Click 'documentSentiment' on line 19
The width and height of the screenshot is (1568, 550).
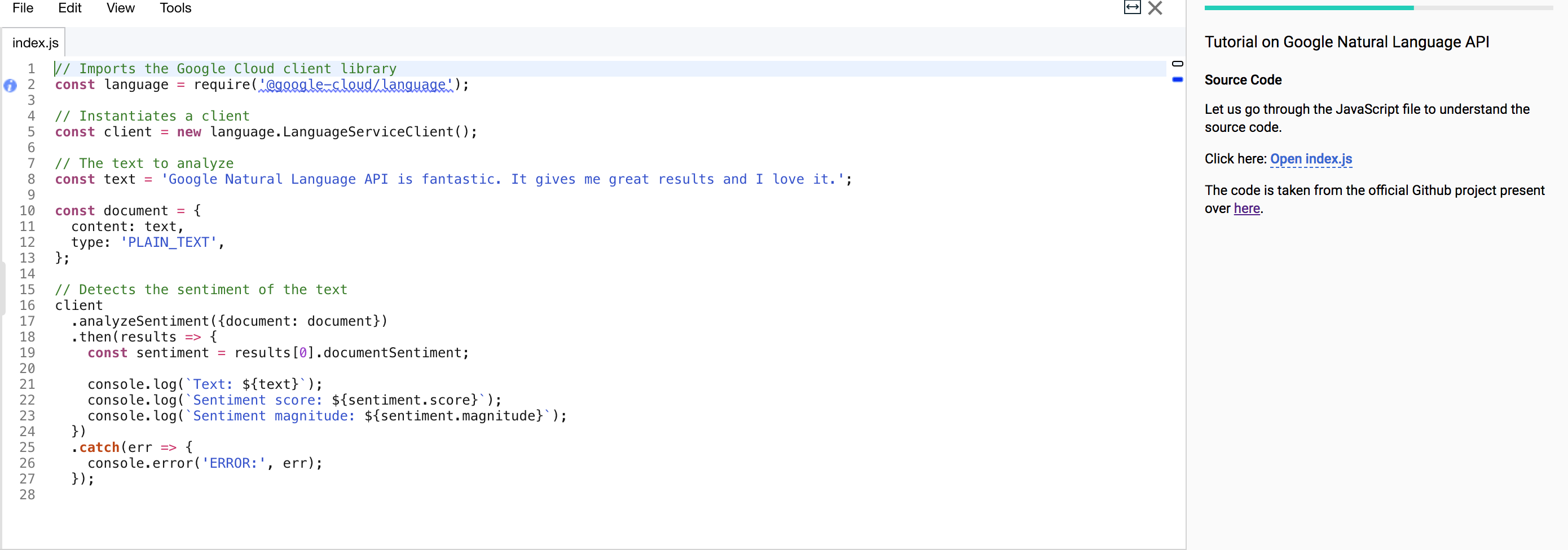392,353
